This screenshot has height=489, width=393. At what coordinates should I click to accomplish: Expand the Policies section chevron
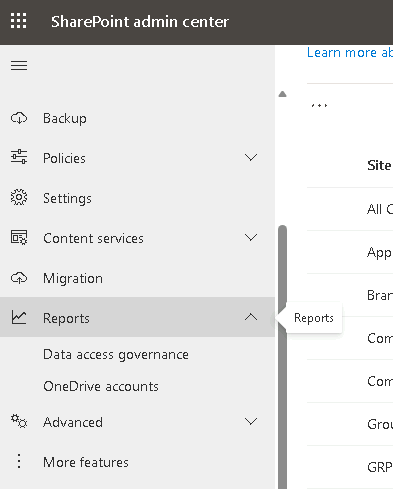[x=251, y=157]
